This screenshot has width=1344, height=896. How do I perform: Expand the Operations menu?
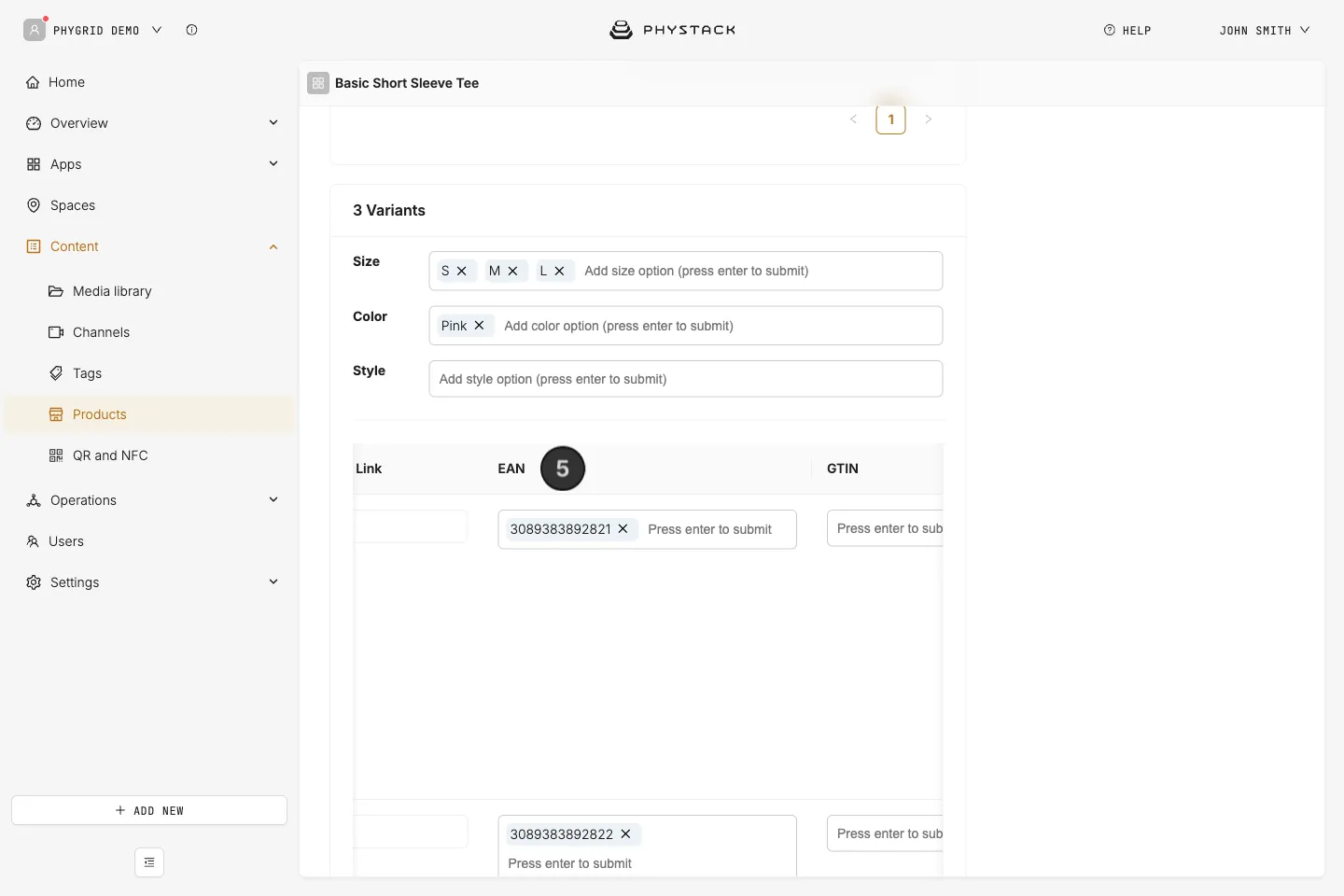273,500
